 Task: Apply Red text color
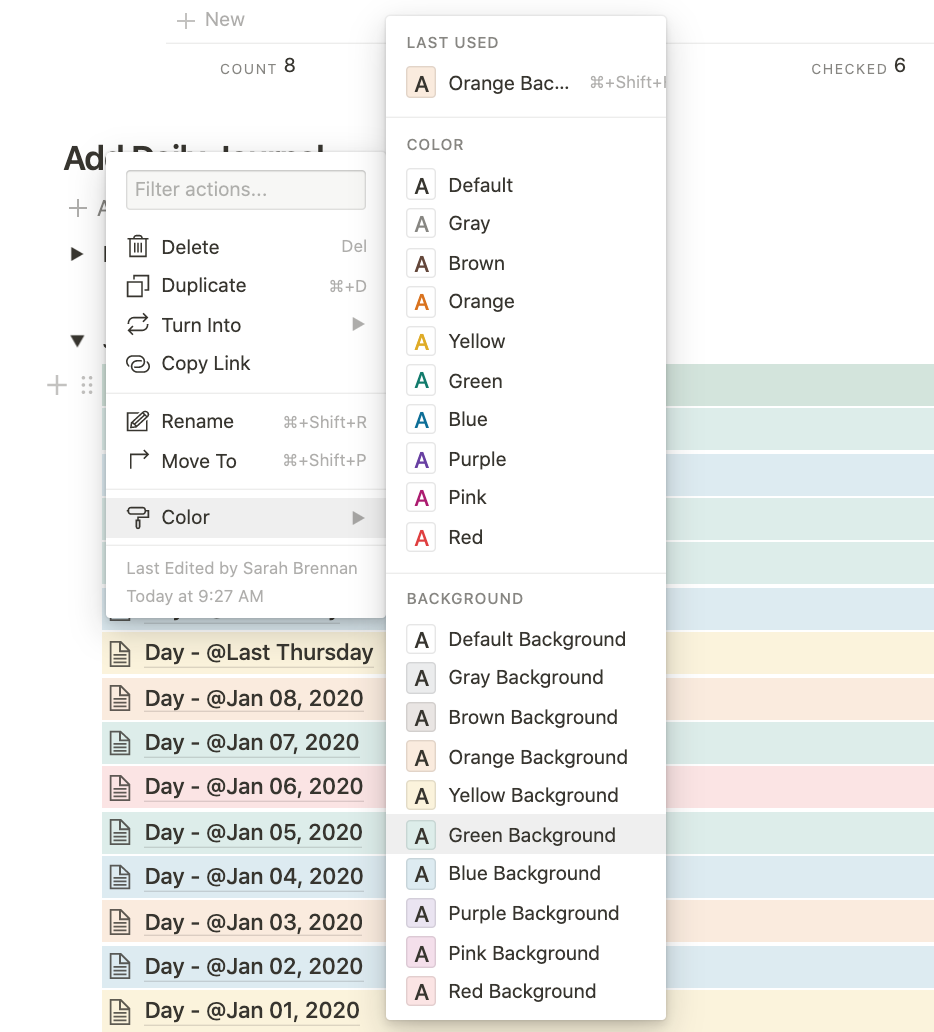pyautogui.click(x=526, y=537)
